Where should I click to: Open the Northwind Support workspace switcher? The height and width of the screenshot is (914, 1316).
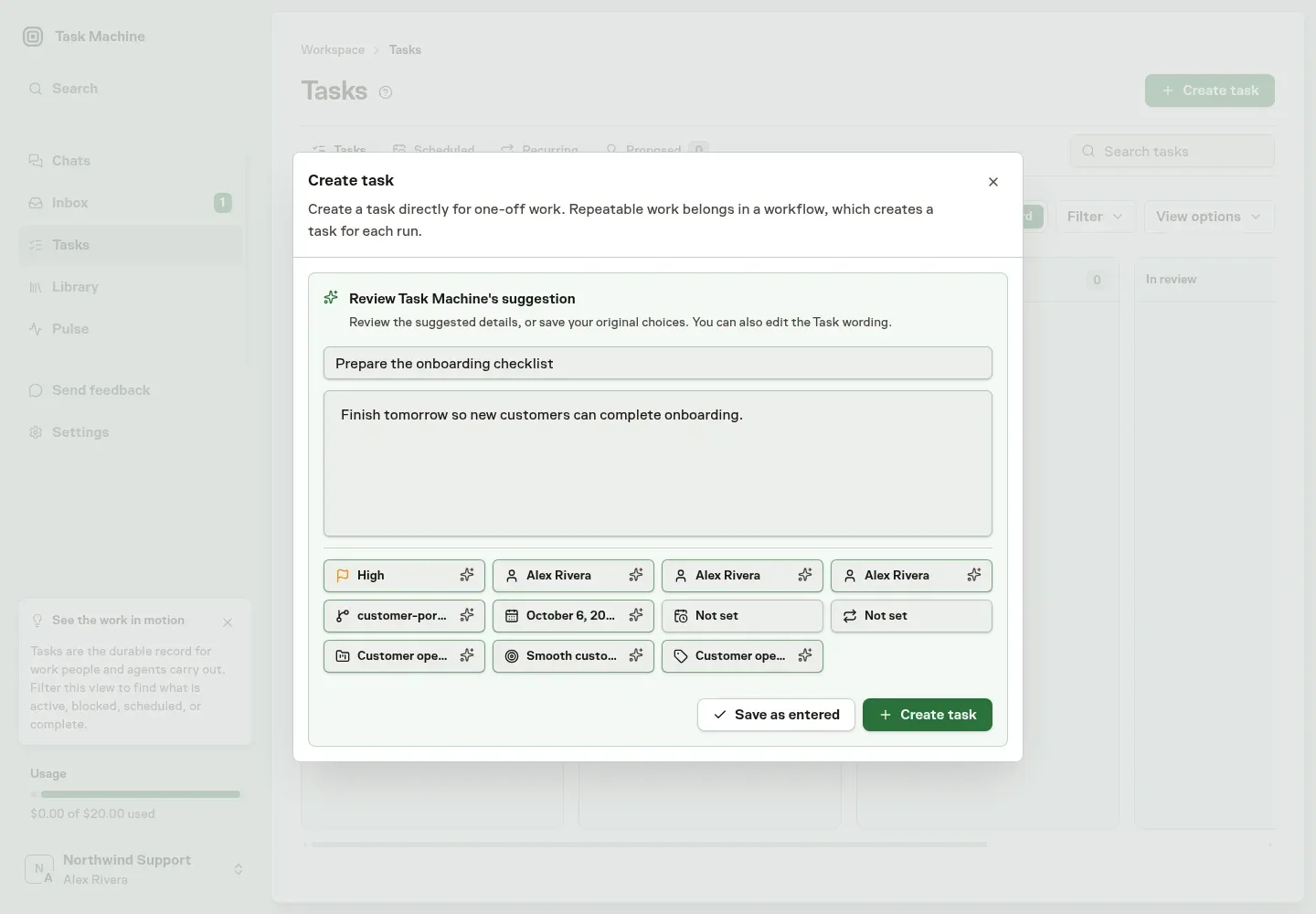click(134, 869)
